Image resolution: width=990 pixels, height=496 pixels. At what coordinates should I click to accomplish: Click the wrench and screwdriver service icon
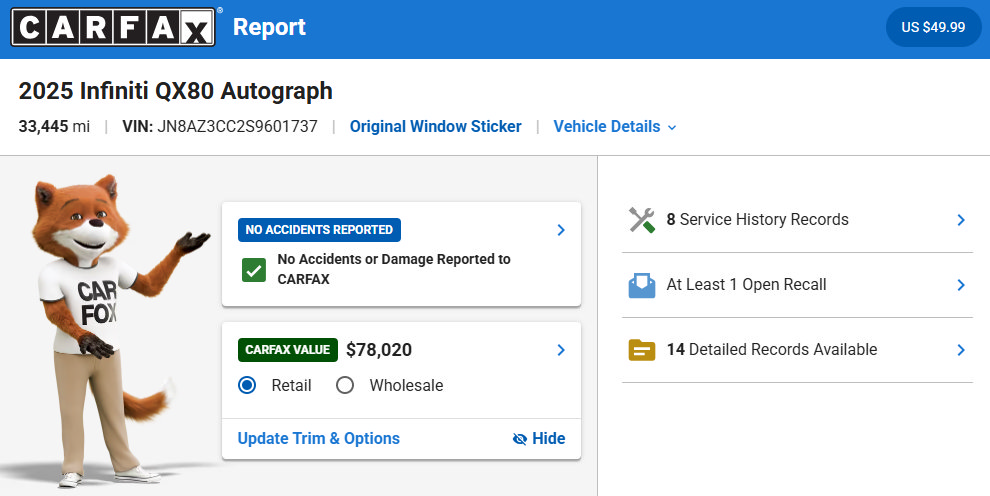click(x=641, y=220)
